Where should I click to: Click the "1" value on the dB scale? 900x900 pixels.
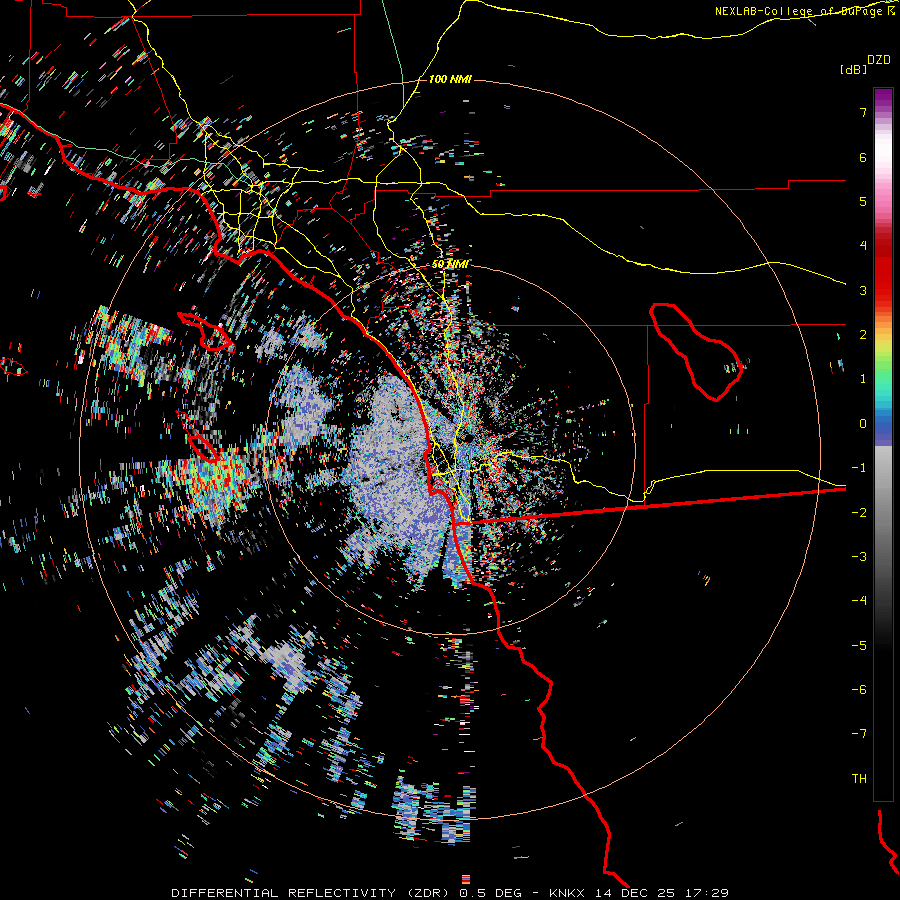tap(863, 379)
